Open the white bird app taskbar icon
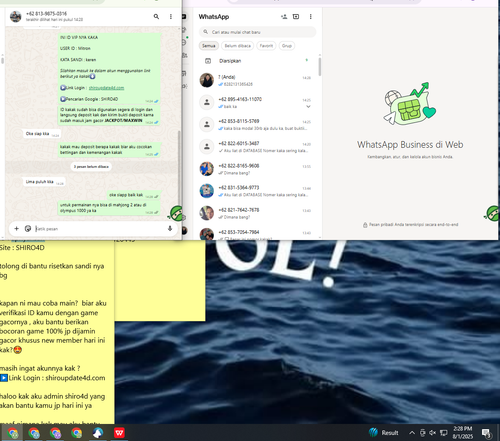This screenshot has height=441, width=500. (98, 433)
